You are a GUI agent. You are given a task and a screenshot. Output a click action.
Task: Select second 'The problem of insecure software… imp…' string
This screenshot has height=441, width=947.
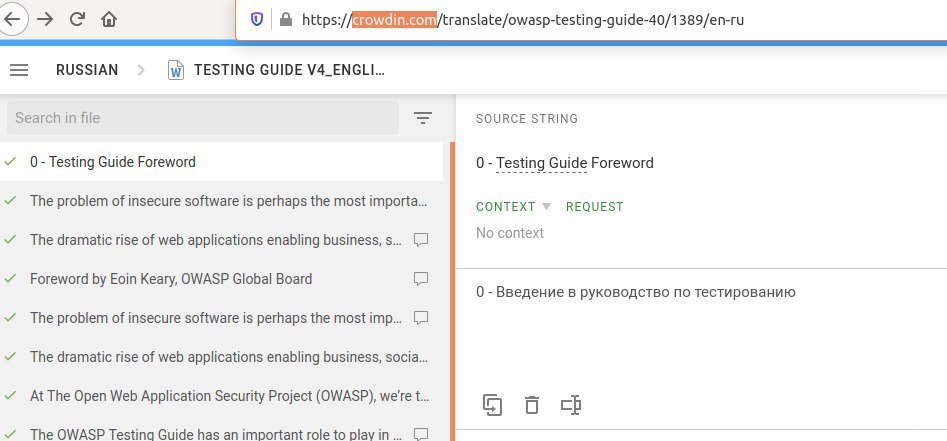tap(222, 318)
